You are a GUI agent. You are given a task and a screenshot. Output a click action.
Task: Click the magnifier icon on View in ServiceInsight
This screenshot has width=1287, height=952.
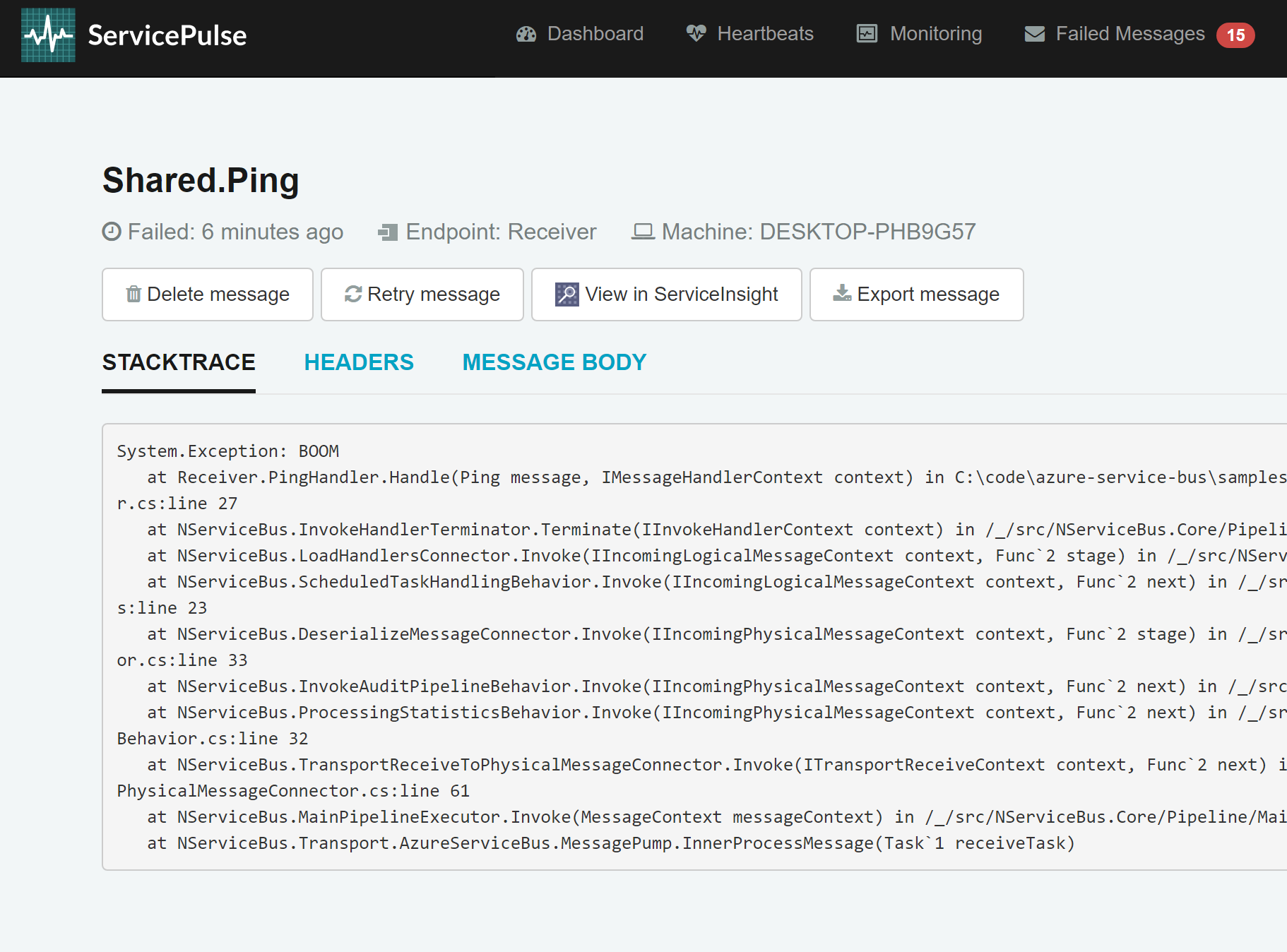[x=566, y=294]
